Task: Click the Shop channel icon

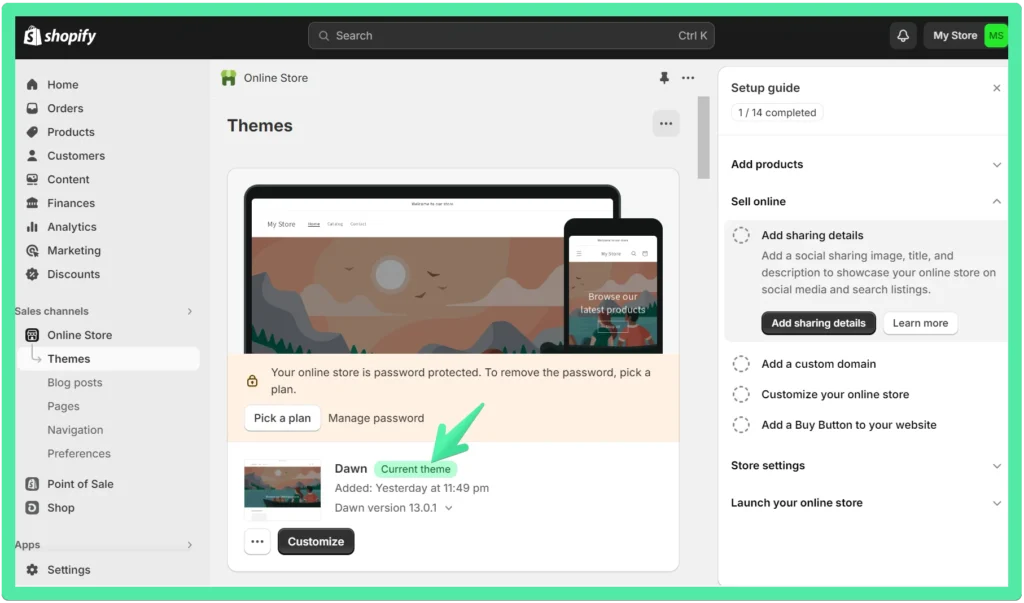Action: tap(32, 508)
